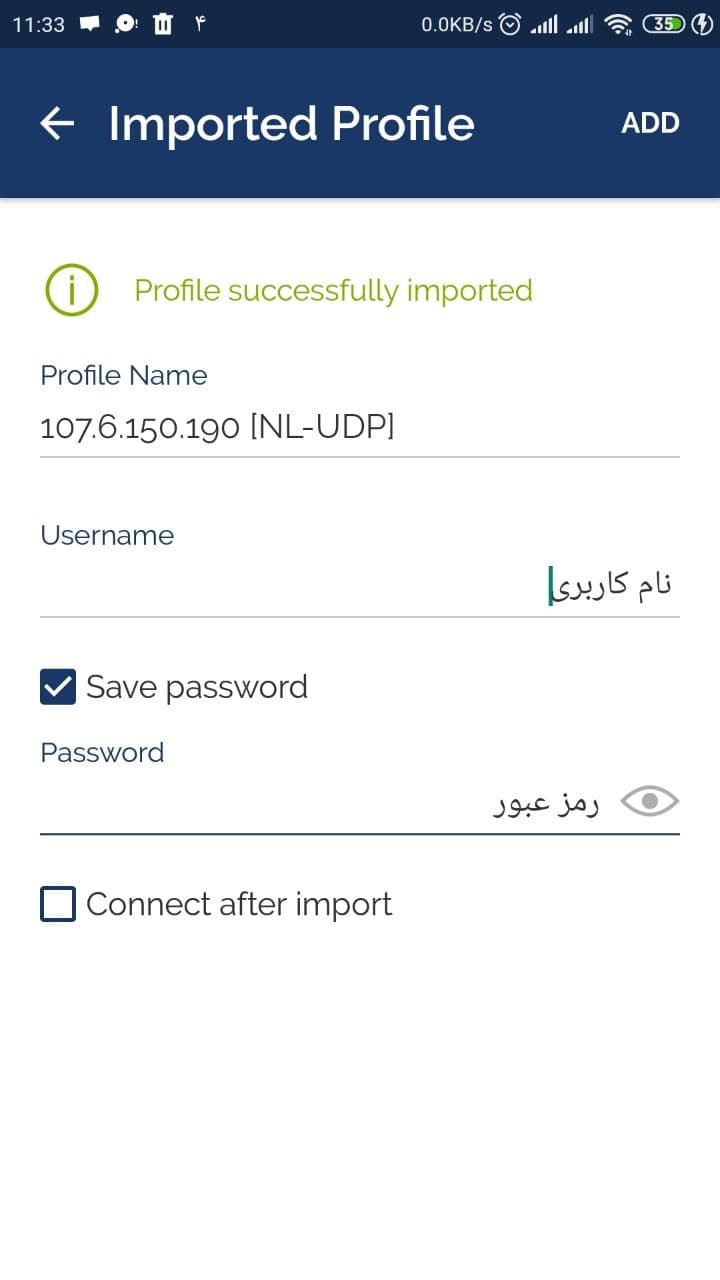Image resolution: width=720 pixels, height=1280 pixels.
Task: Tap the battery level indicator
Action: [x=662, y=24]
